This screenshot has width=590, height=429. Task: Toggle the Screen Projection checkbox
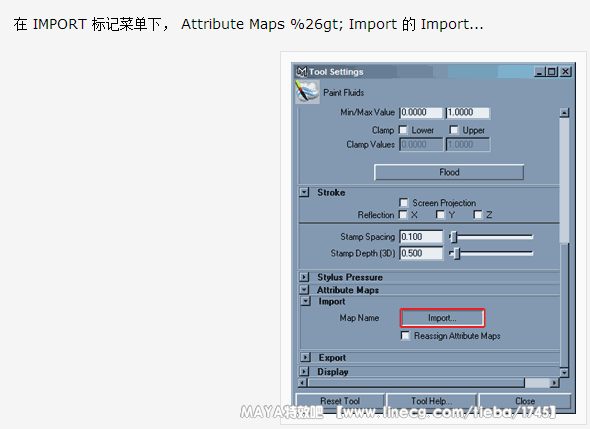click(404, 203)
